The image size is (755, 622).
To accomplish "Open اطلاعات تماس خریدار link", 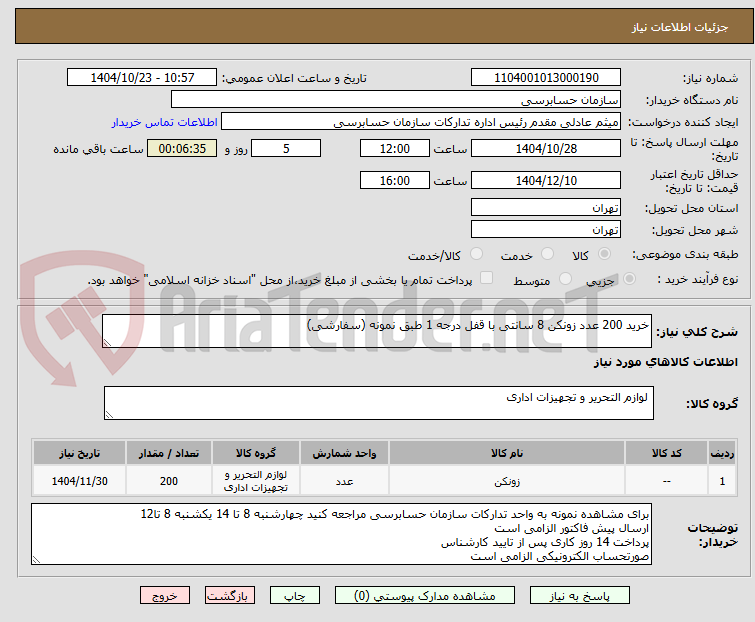I will [165, 122].
